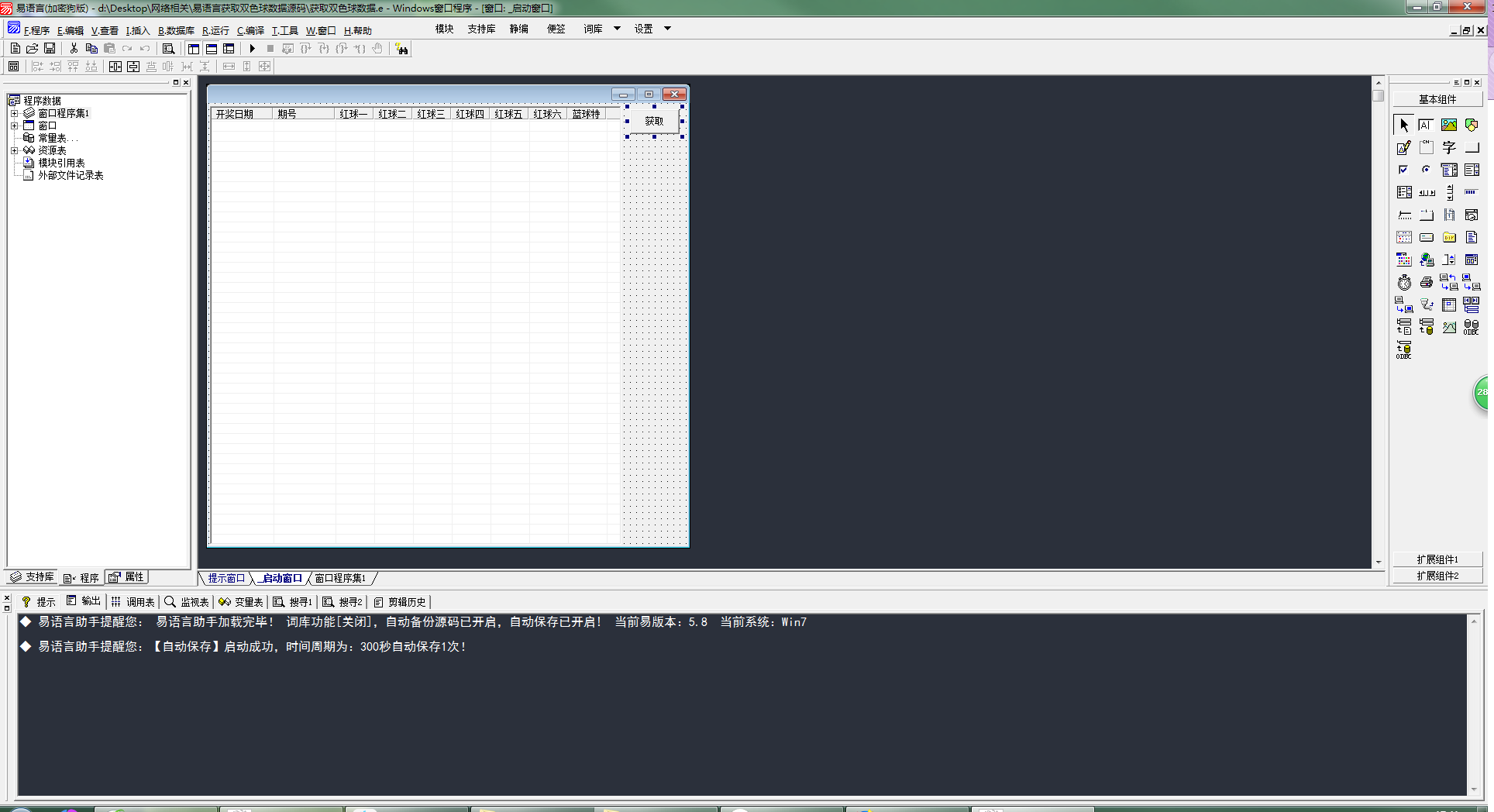Expand the 窗口程序集1 tree node
Image resolution: width=1494 pixels, height=812 pixels.
tap(14, 113)
